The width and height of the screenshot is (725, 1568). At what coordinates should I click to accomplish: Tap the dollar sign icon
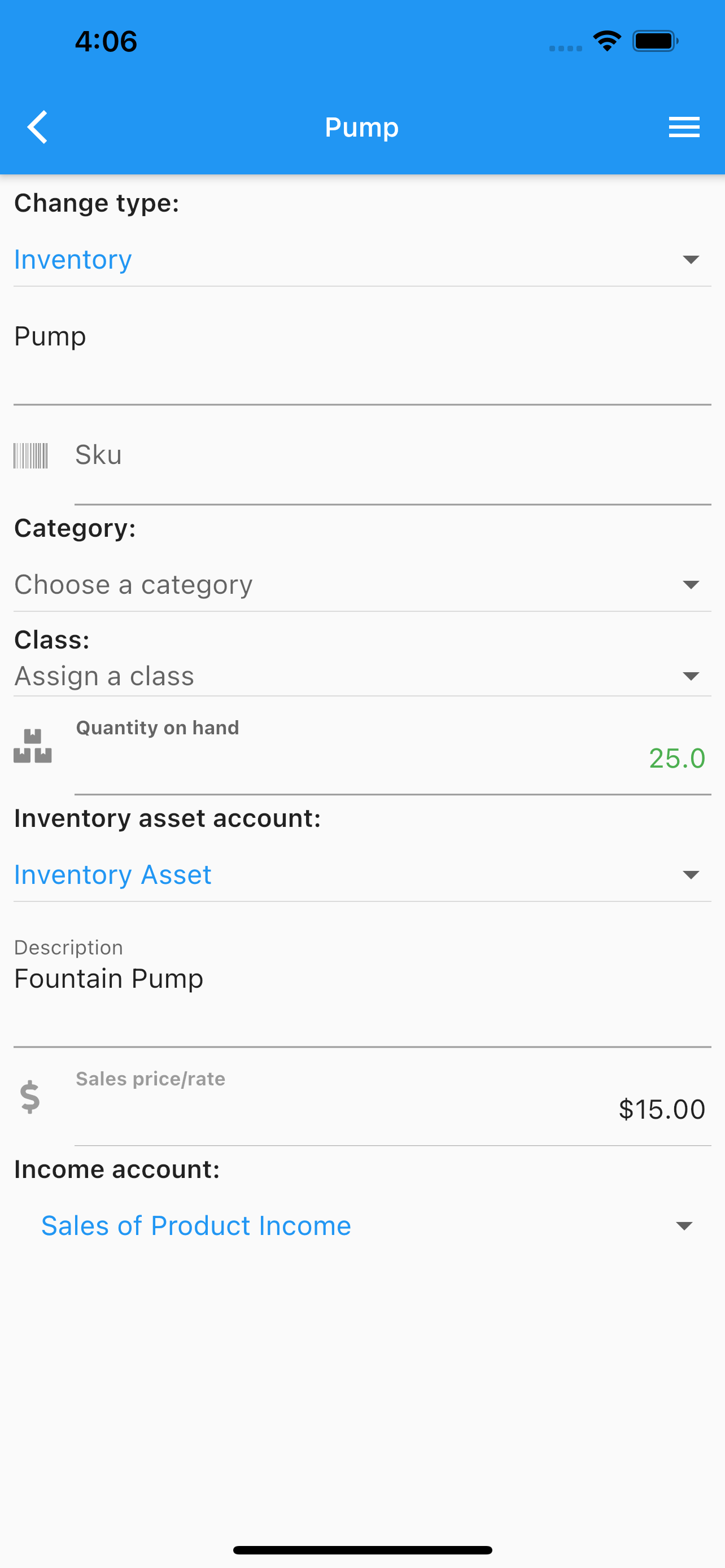click(30, 1097)
